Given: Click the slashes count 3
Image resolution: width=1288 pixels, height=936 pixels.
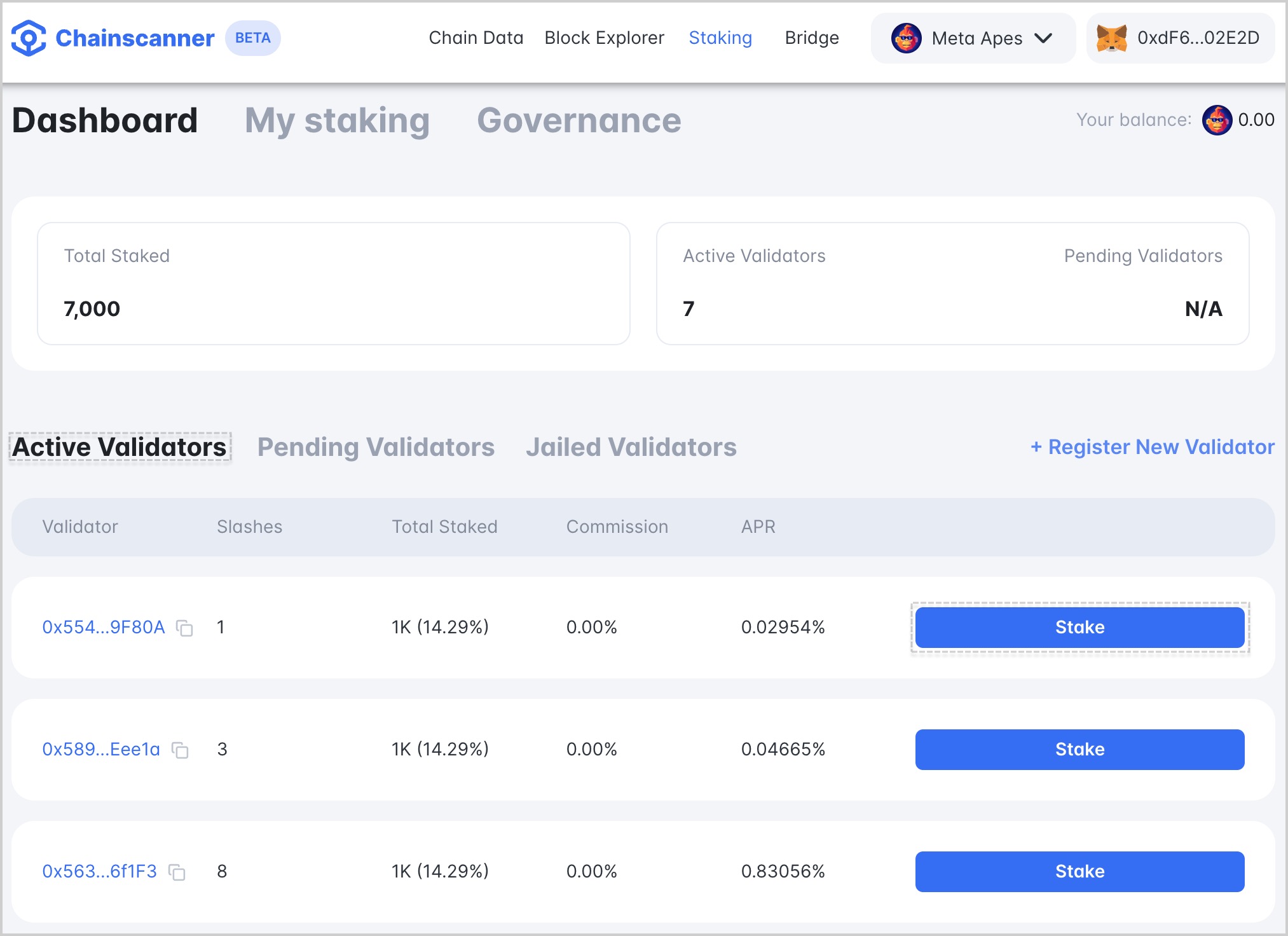Looking at the screenshot, I should (222, 750).
